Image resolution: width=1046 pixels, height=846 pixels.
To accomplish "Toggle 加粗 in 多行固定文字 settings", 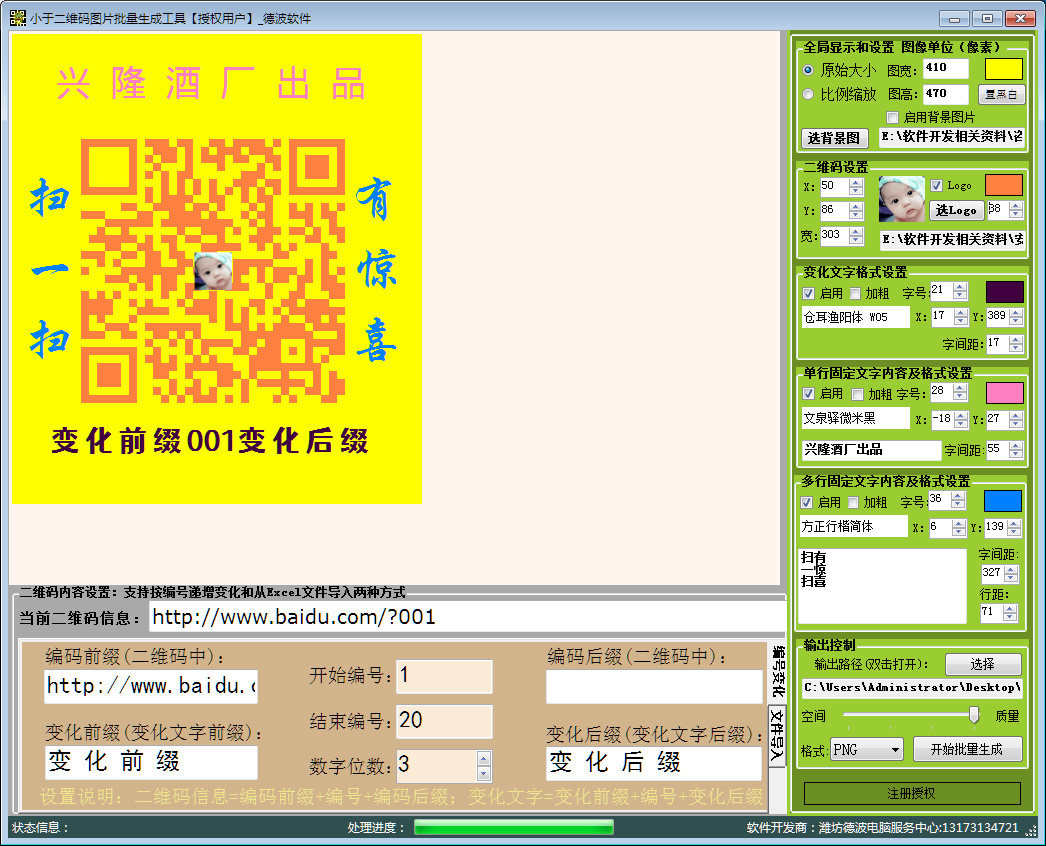I will (853, 502).
